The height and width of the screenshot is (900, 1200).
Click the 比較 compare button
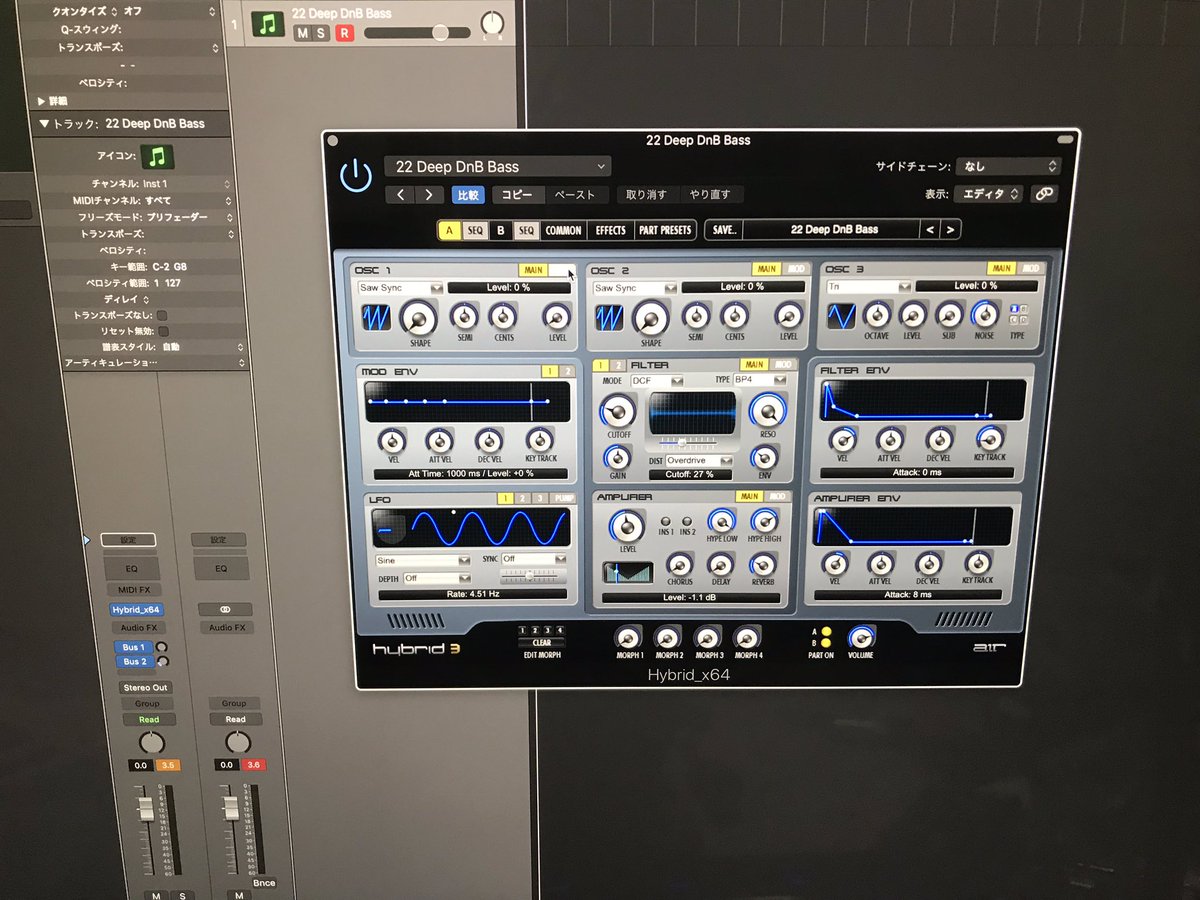tap(467, 194)
